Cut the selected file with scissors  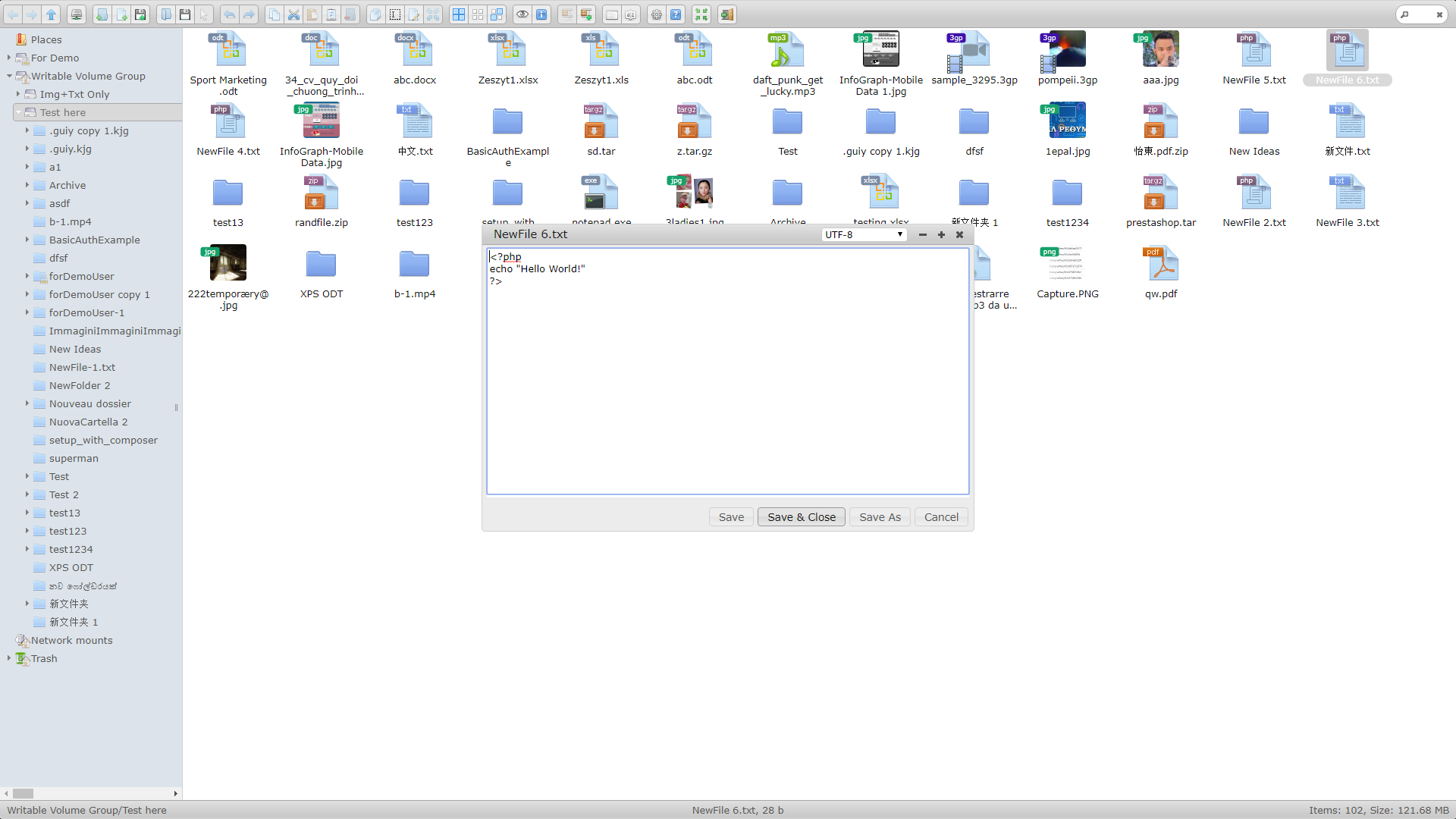(293, 14)
